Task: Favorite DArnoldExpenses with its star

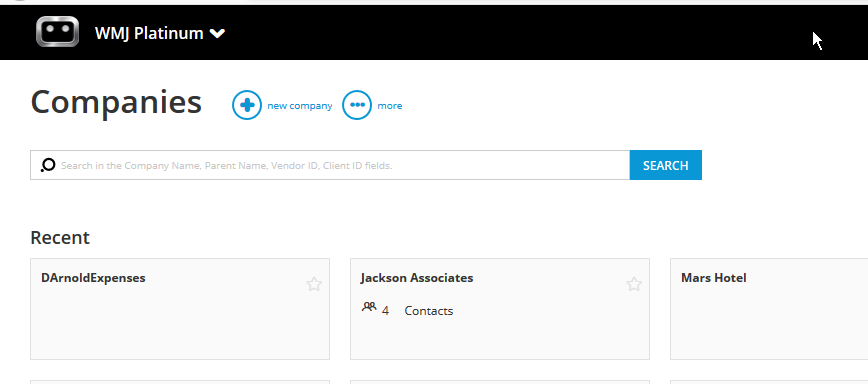Action: 314,284
